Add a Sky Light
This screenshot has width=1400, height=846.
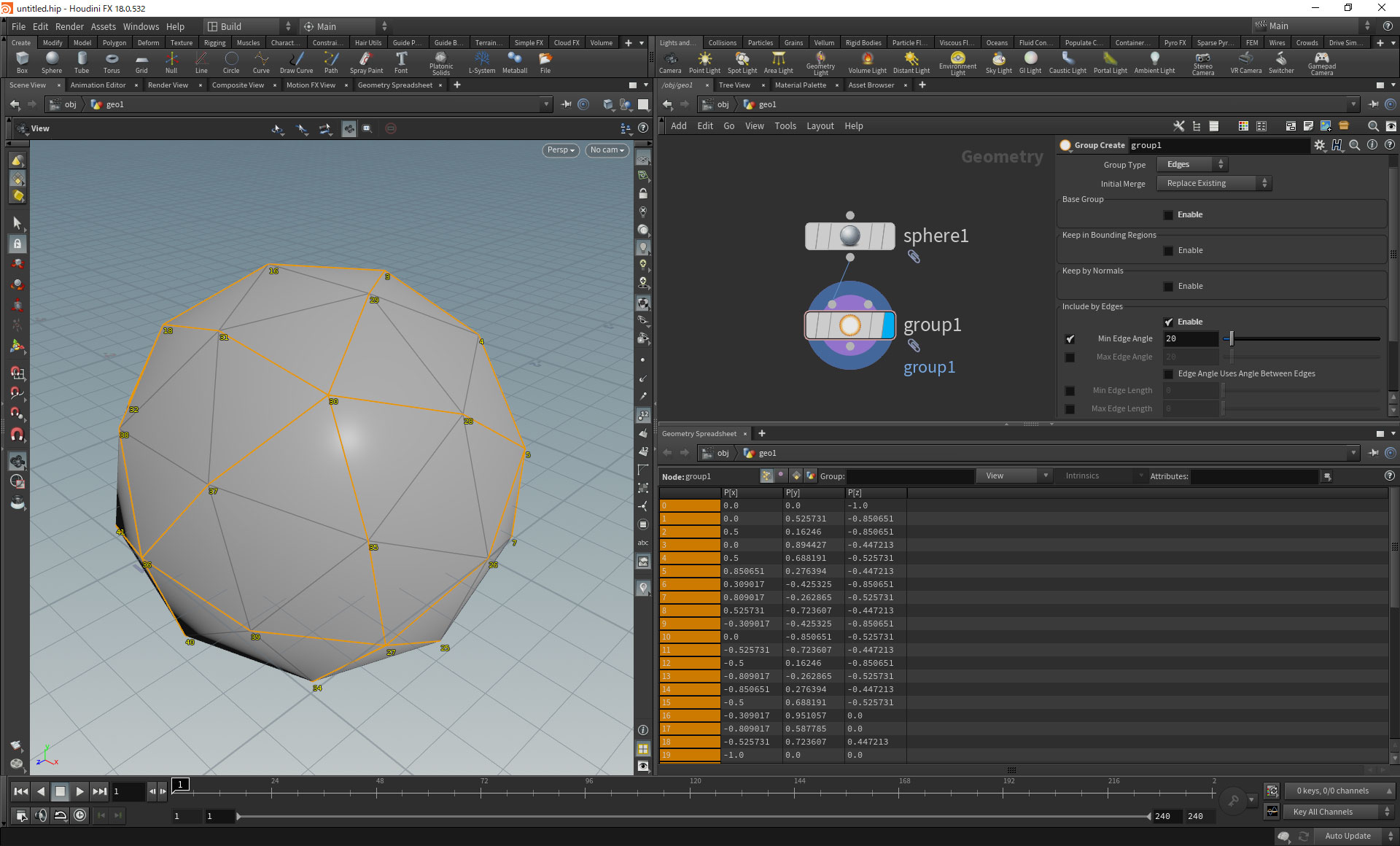click(999, 62)
